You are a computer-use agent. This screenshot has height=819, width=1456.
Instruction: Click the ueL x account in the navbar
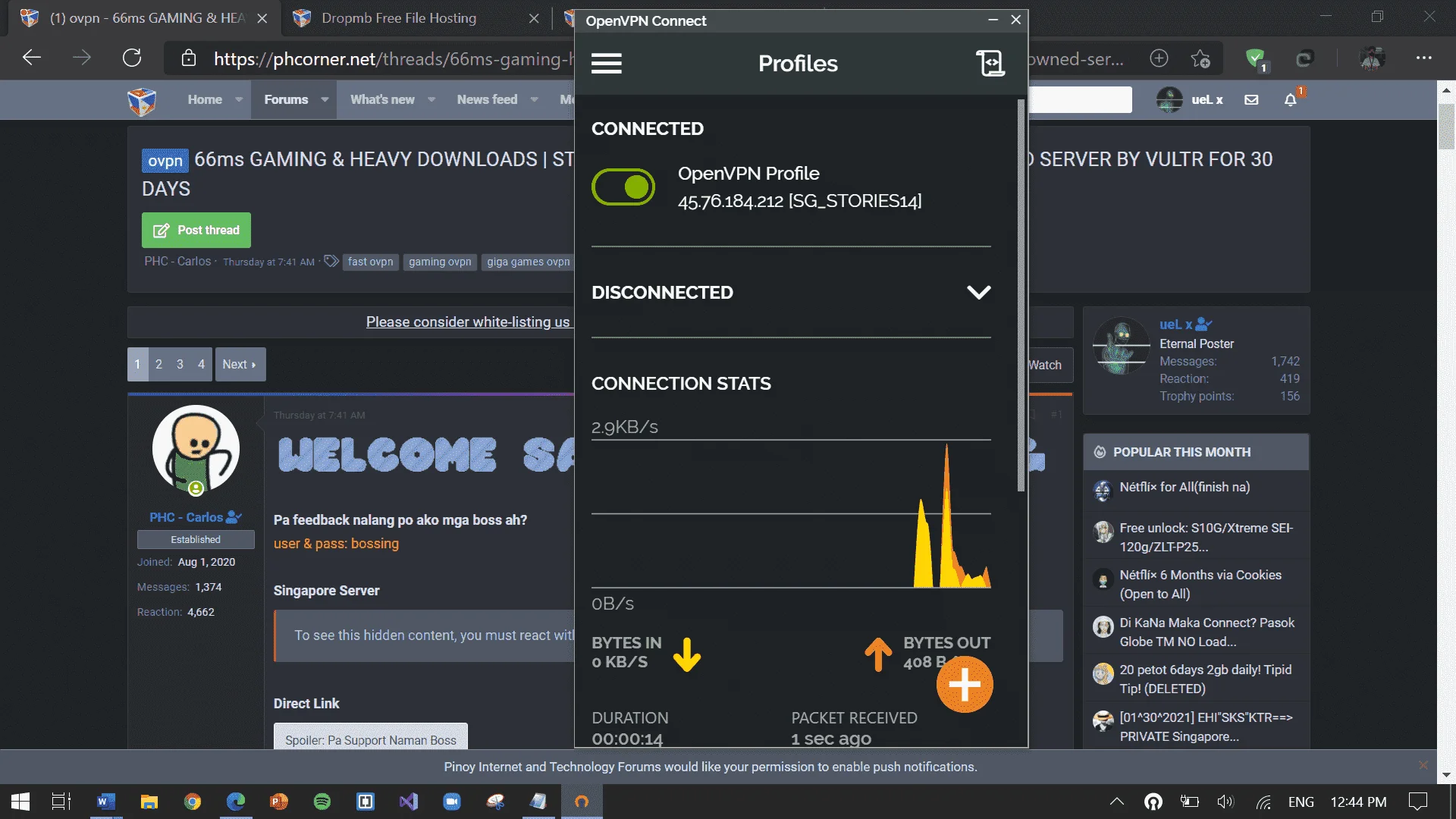pos(1190,99)
